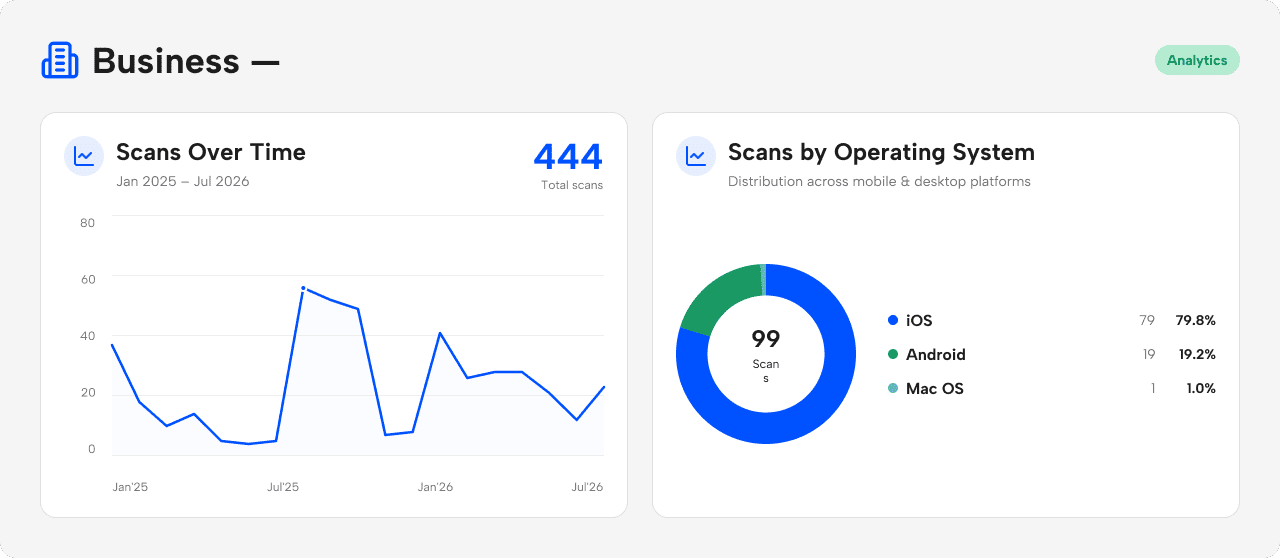Click the Android scan count 19
This screenshot has width=1280, height=558.
click(1149, 354)
